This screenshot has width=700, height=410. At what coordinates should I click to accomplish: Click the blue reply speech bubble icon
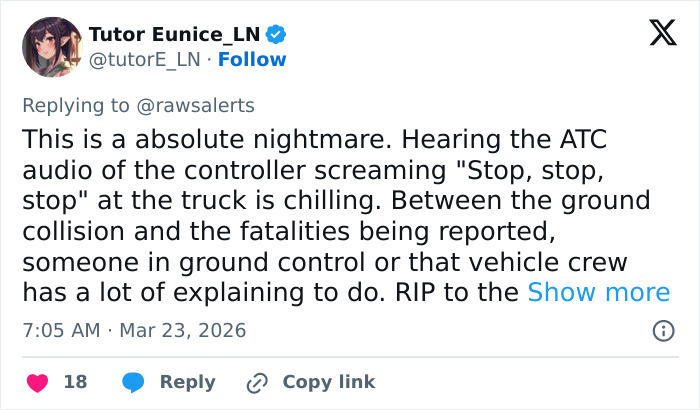133,382
